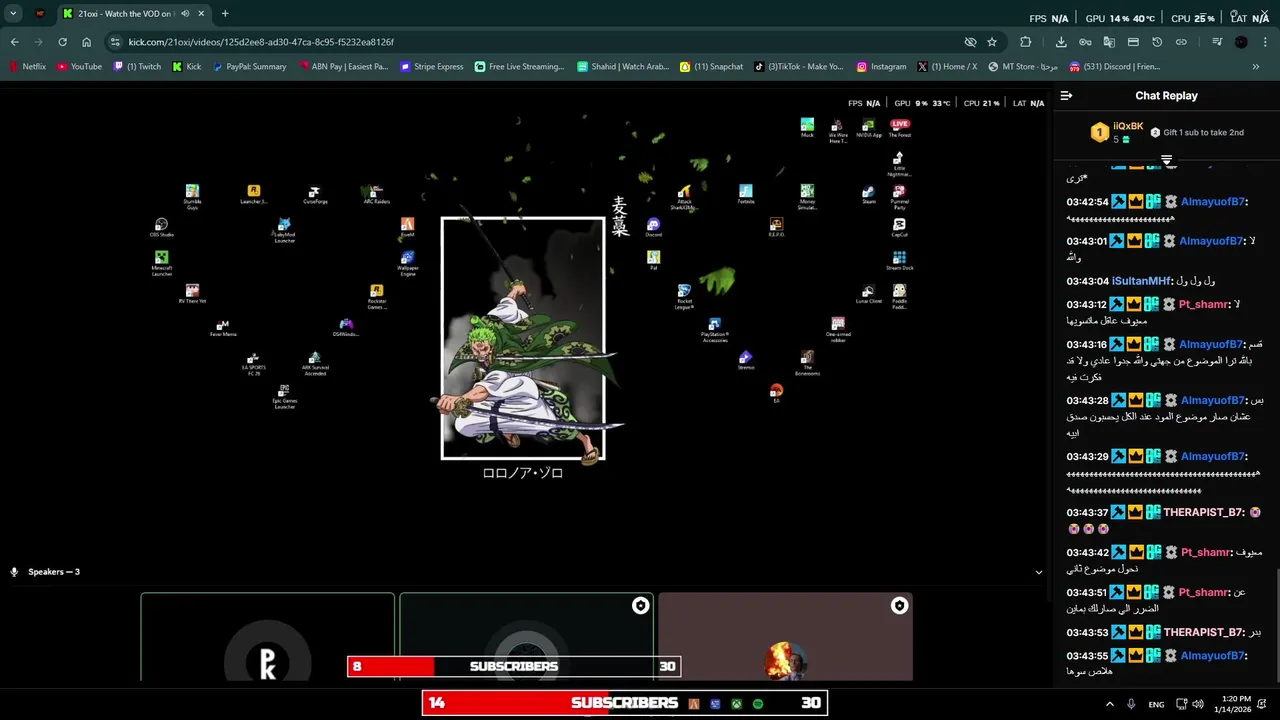Open The Forest desktop icon
The image size is (1280, 720).
899,127
